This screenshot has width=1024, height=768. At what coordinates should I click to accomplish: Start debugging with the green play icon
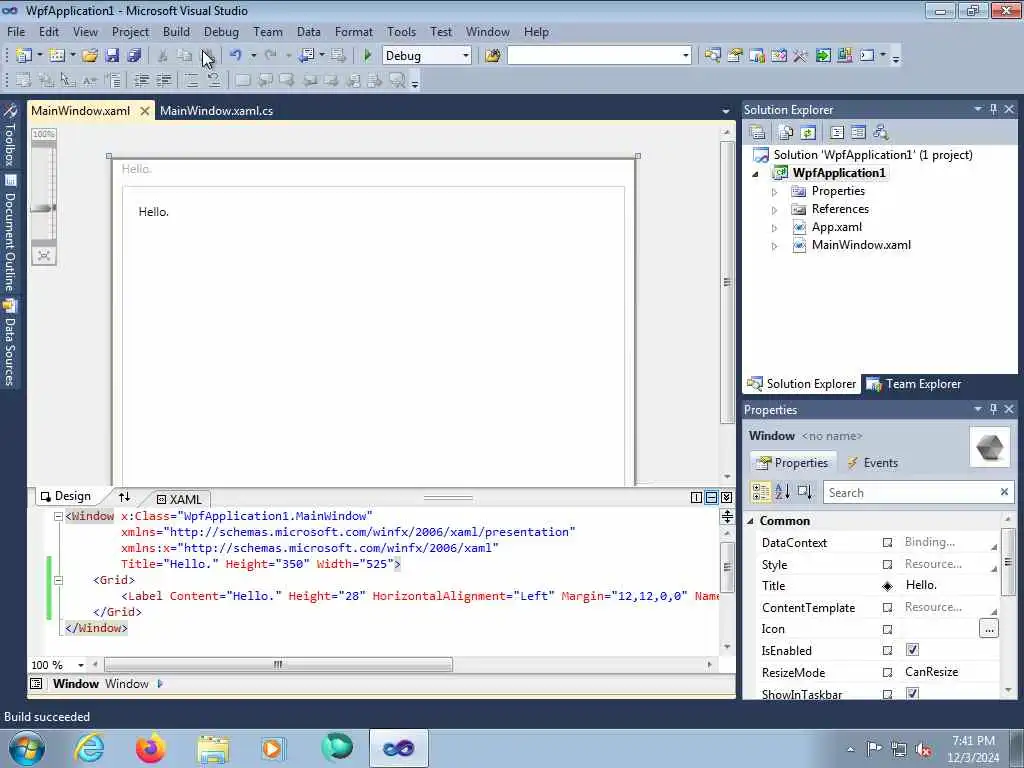pyautogui.click(x=368, y=56)
